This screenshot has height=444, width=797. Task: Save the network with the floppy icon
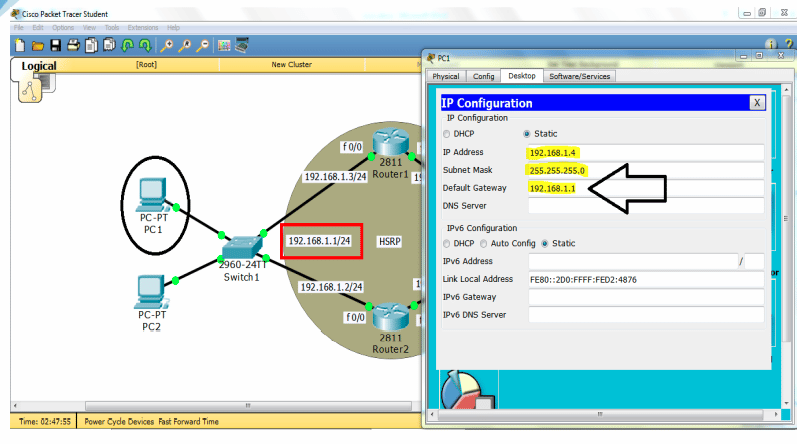pos(55,46)
